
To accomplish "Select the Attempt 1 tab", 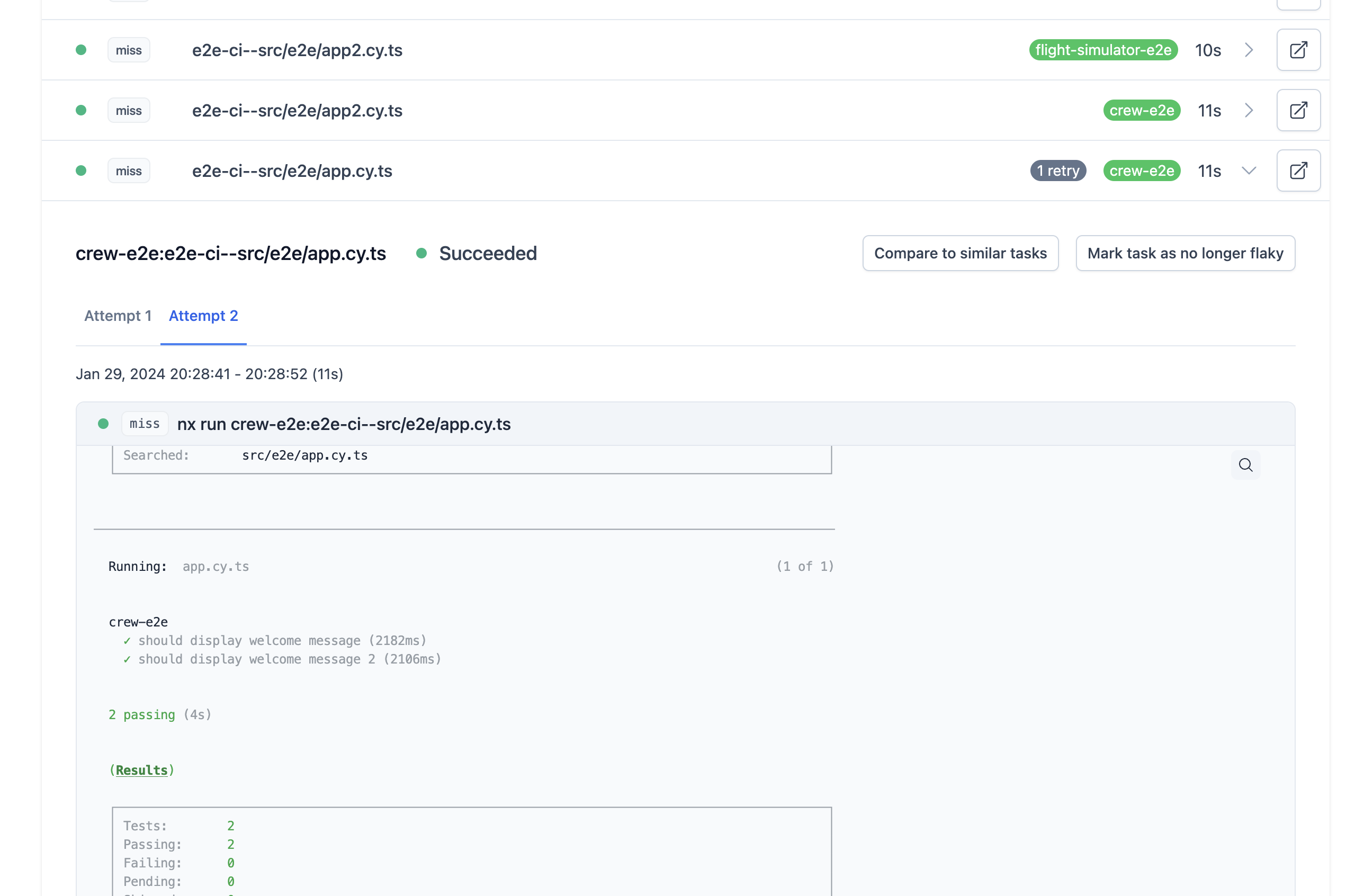I will [x=117, y=316].
